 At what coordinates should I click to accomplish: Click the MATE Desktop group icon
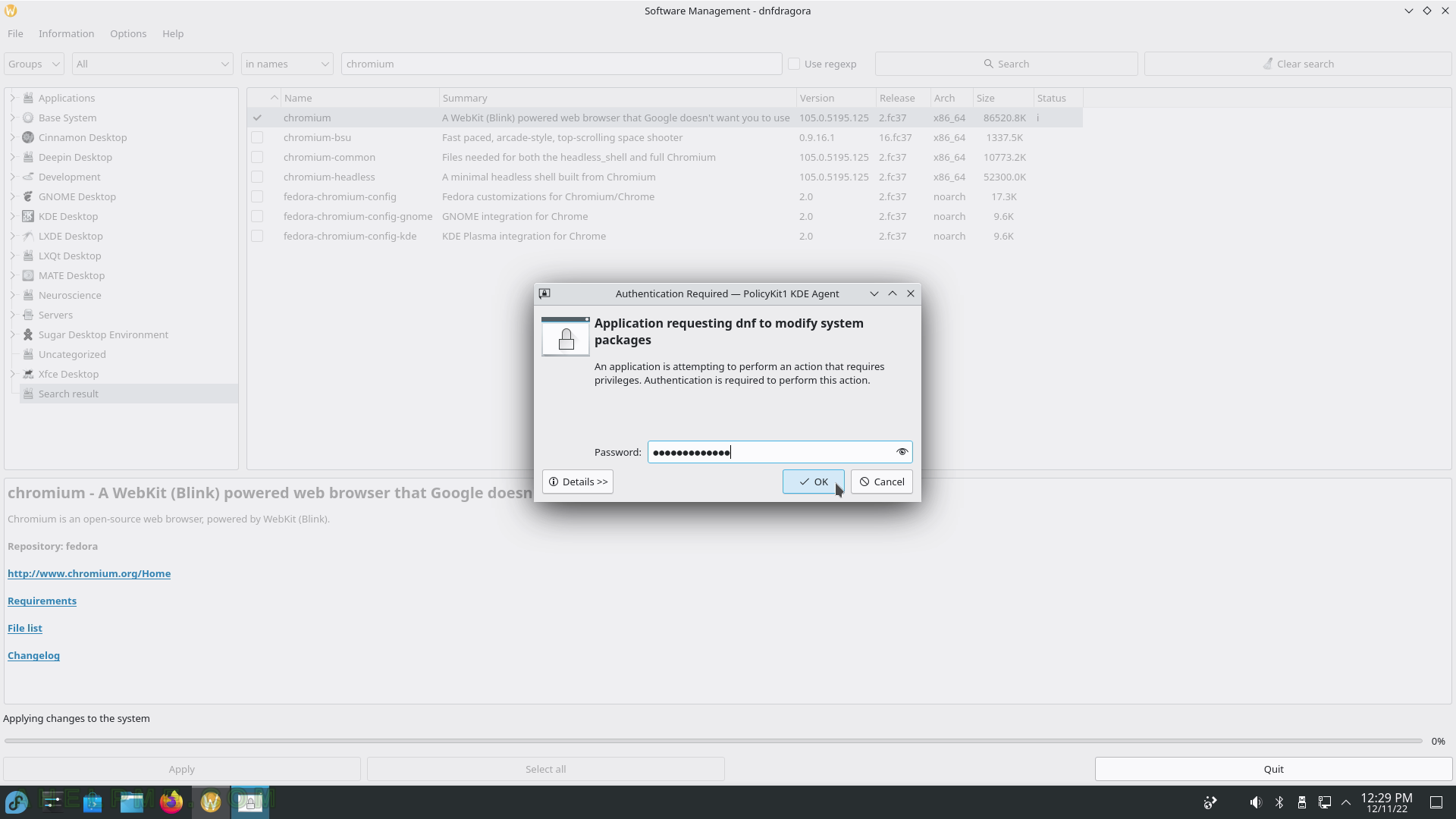[x=28, y=275]
